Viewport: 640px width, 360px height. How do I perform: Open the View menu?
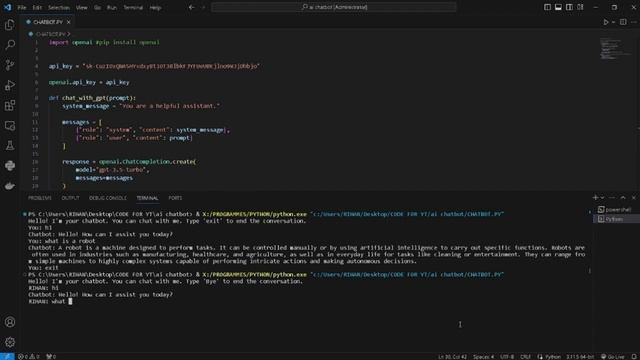coord(82,7)
